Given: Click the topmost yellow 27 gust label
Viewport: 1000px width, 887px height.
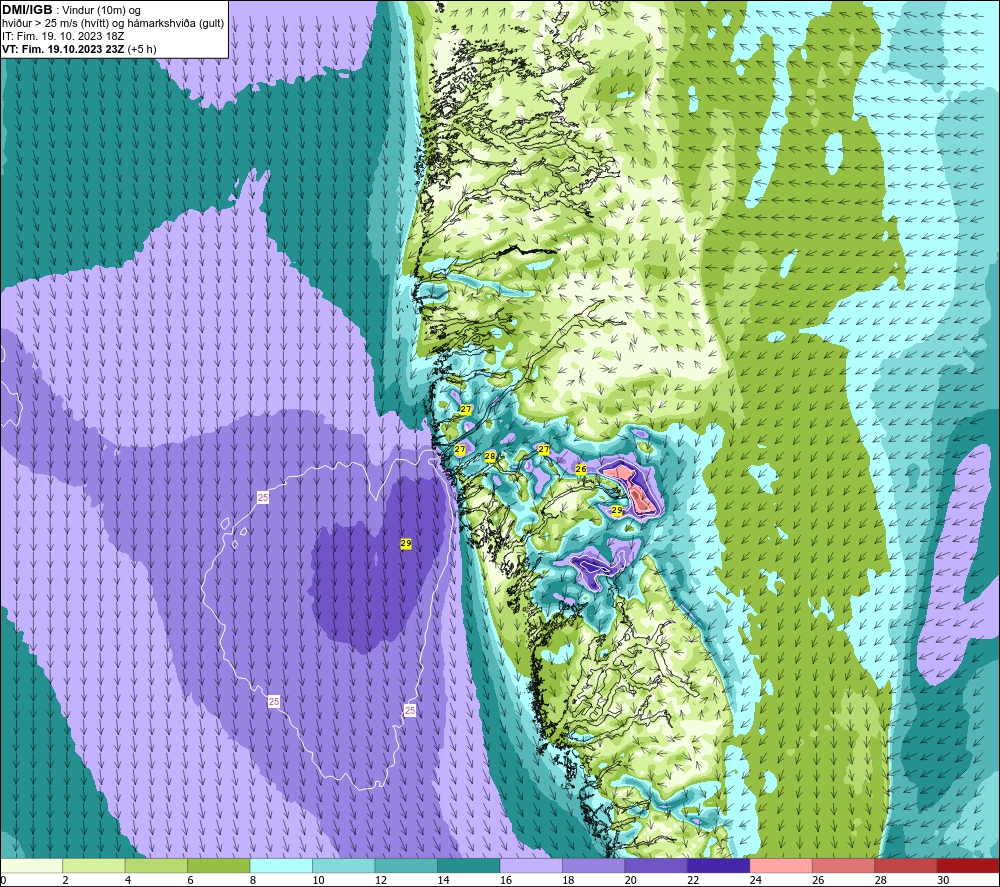Looking at the screenshot, I should pos(466,409).
